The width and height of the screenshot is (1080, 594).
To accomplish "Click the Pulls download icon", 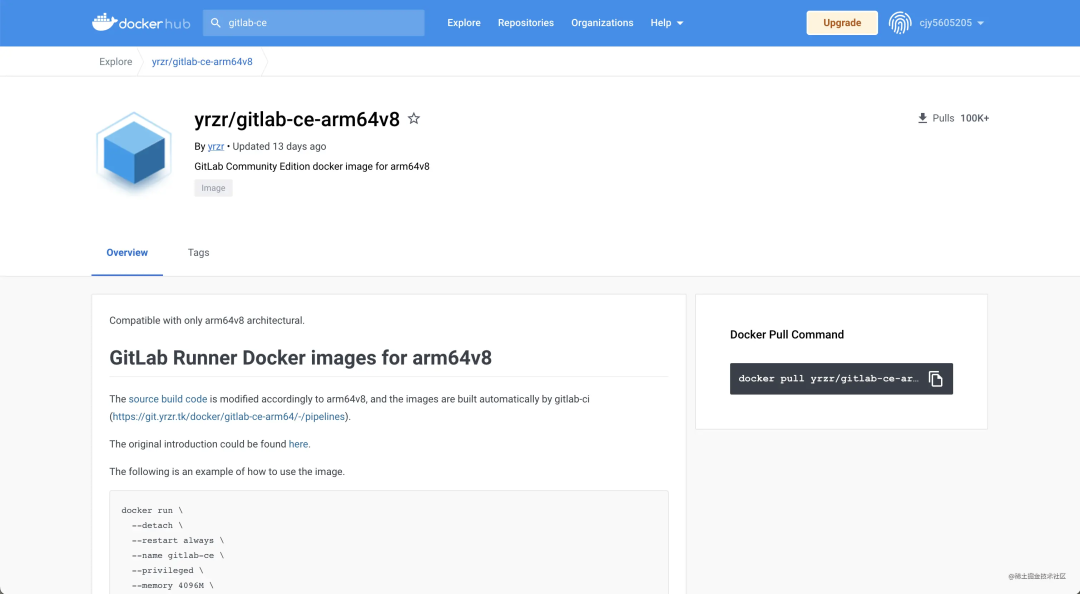I will point(922,118).
